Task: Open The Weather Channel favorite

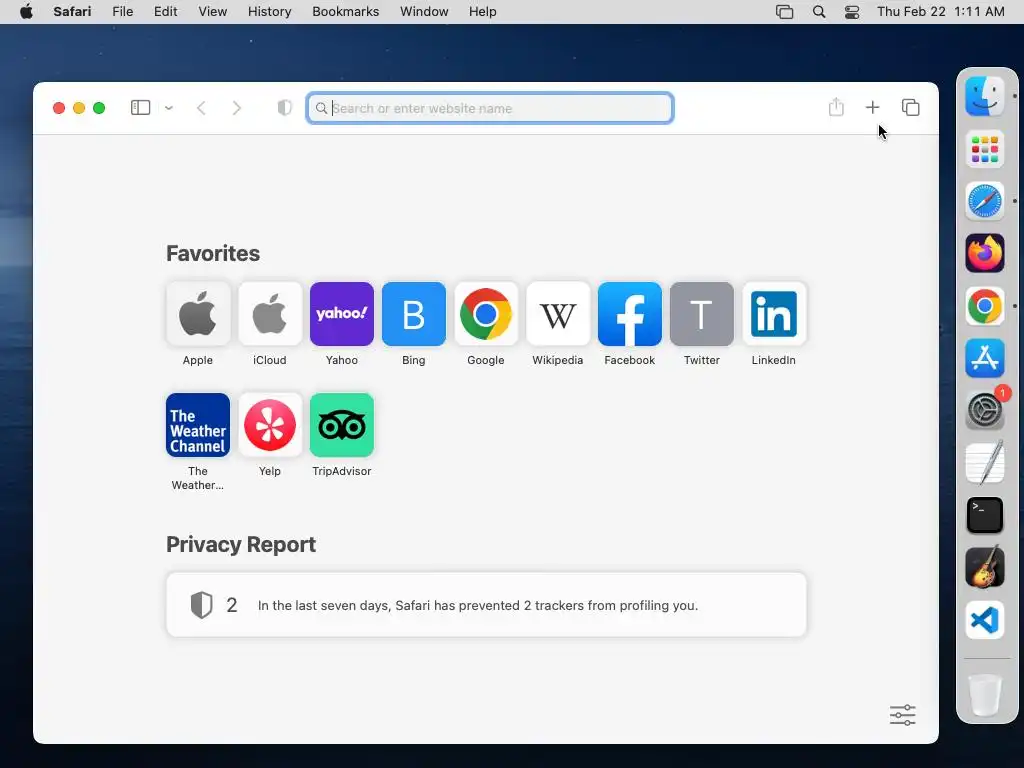Action: pos(198,425)
